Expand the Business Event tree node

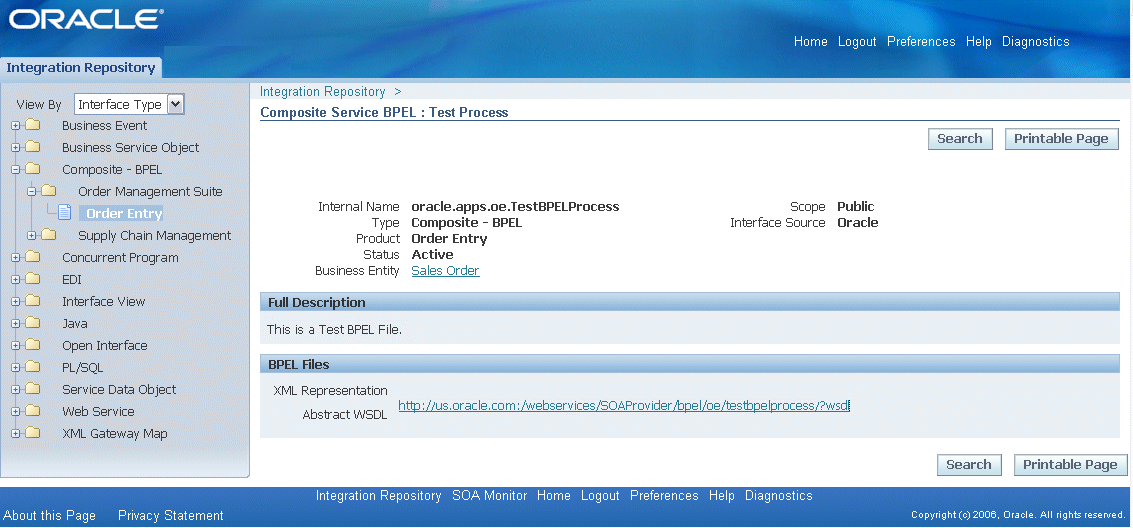click(15, 126)
